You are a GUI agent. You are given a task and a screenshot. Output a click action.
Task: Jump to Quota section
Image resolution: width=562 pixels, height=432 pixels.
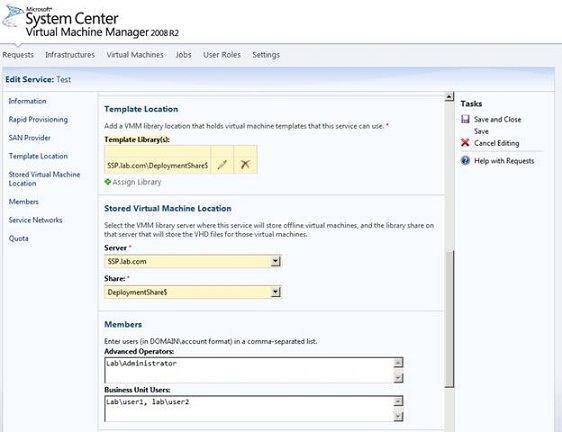(x=19, y=238)
